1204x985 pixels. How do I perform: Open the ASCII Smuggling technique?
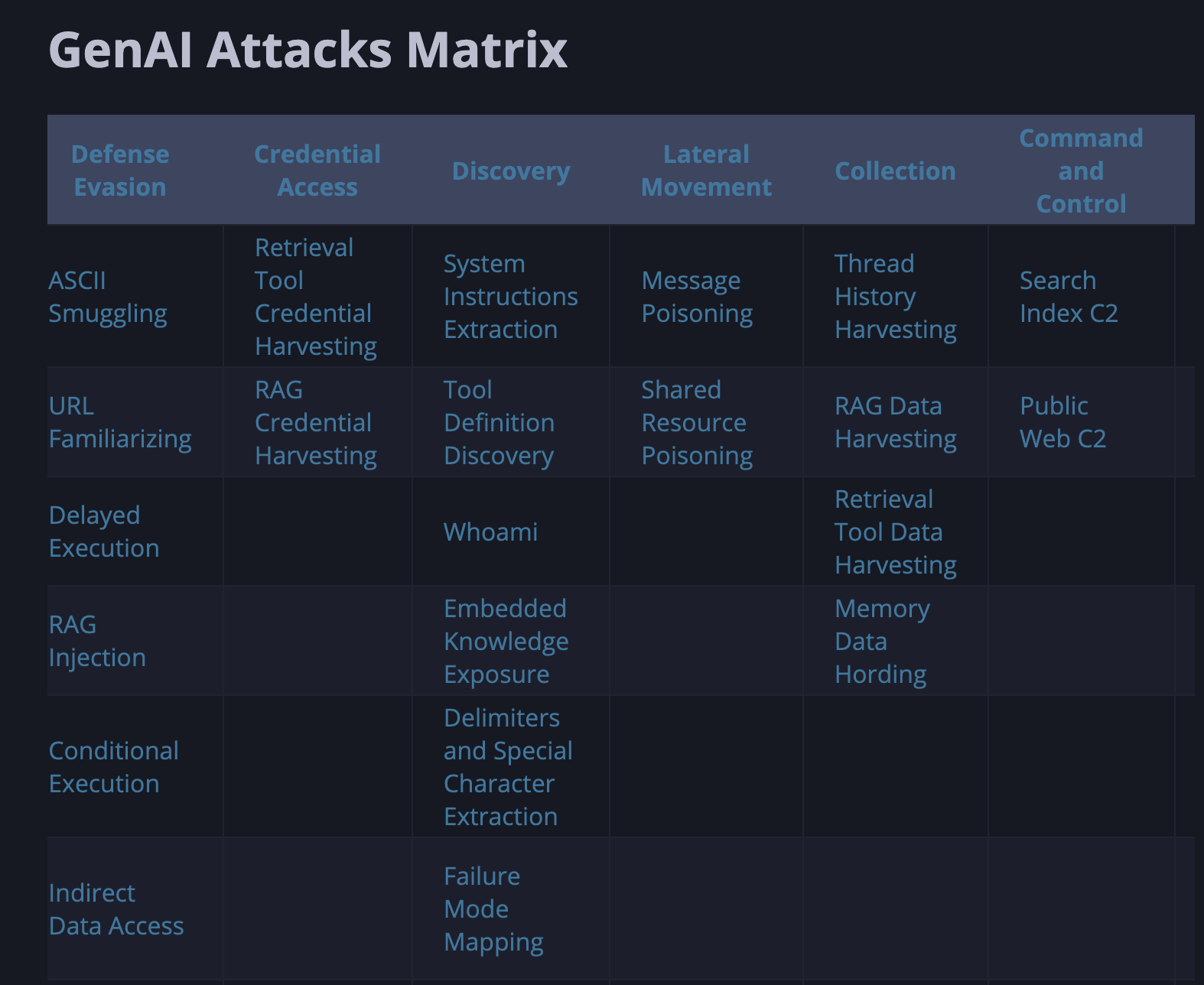[108, 297]
